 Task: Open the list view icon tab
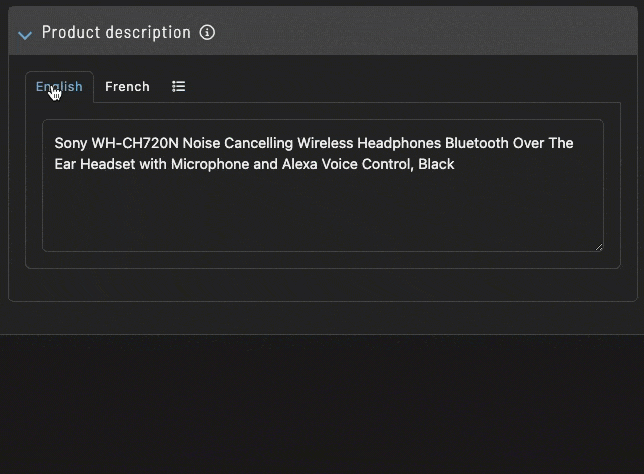tap(178, 86)
